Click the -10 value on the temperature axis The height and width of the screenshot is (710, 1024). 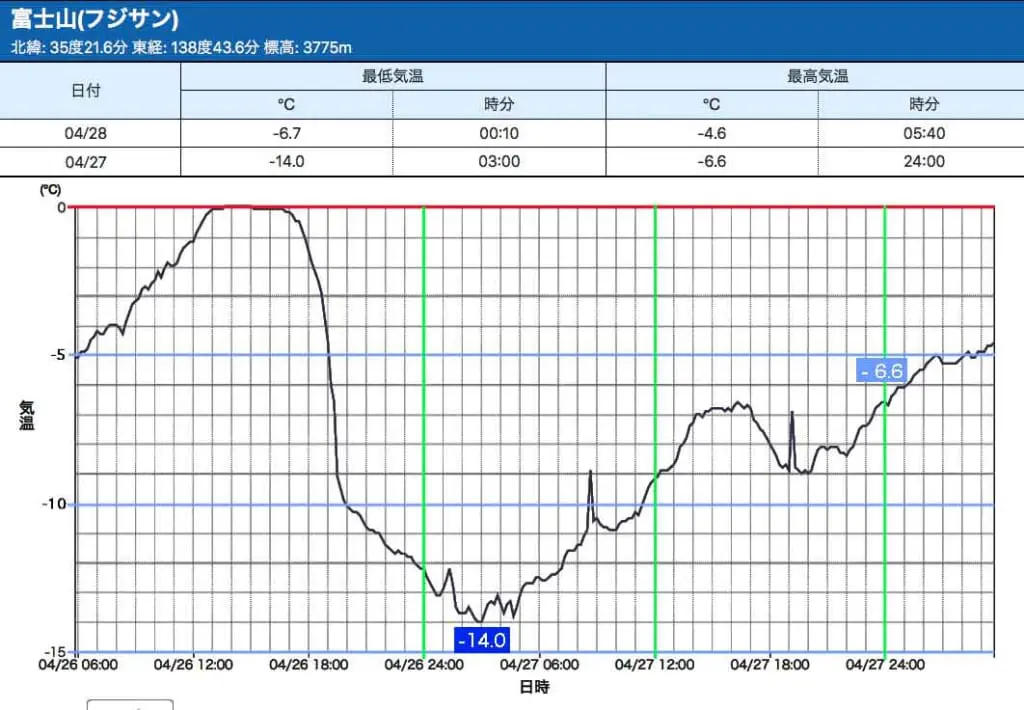[x=54, y=504]
